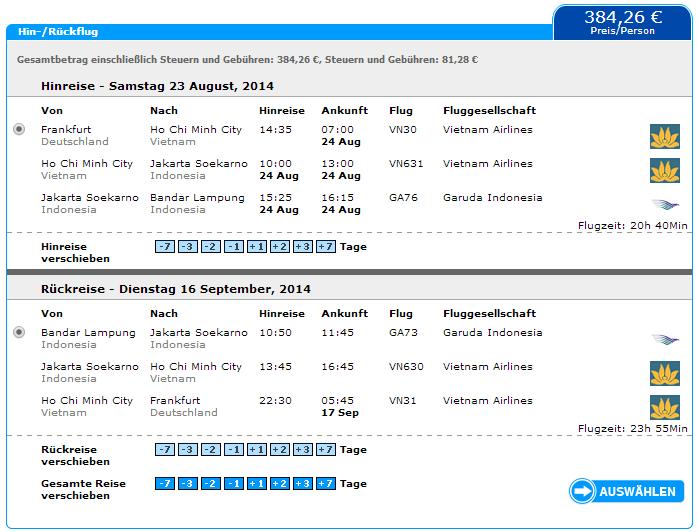Shift Rückreise by -2 days
This screenshot has width=698, height=532.
click(211, 450)
